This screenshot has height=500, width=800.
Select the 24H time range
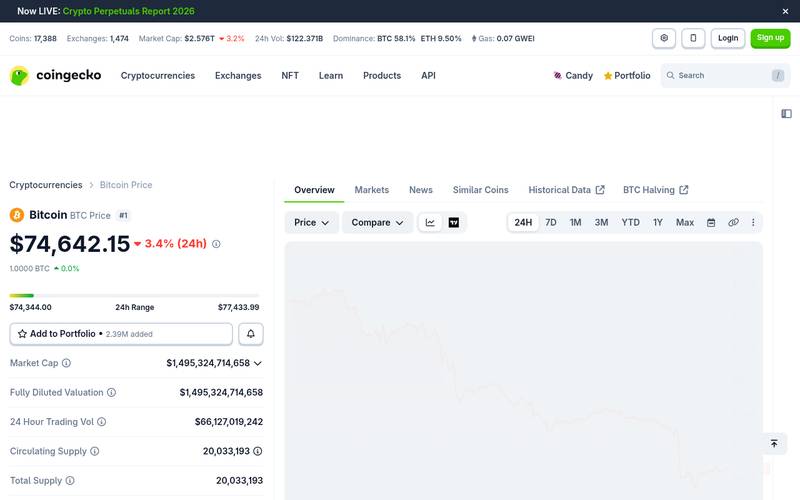523,222
